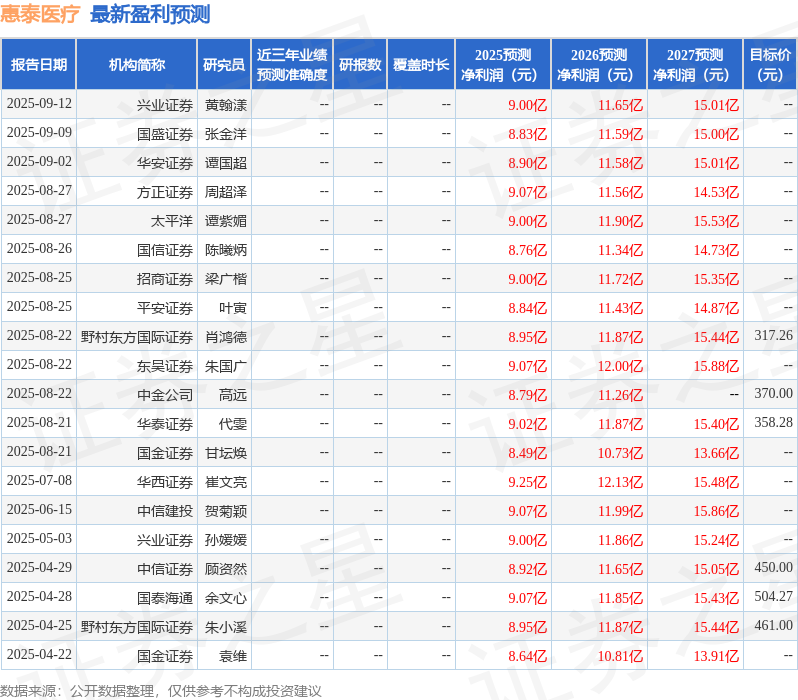Click the 近三年业绩预测准确度 header

click(x=292, y=65)
